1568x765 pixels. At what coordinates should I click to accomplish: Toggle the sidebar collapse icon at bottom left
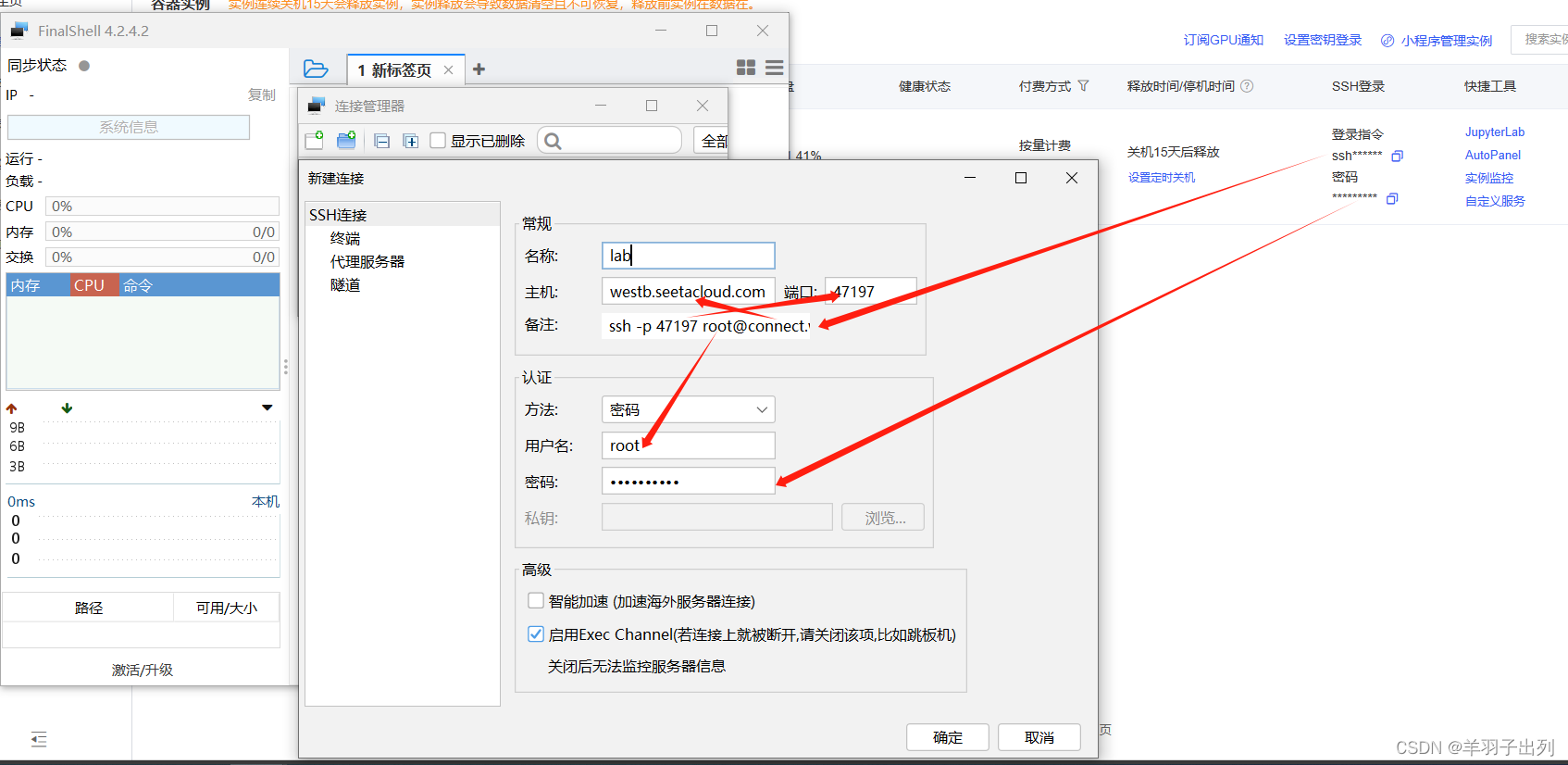[39, 739]
